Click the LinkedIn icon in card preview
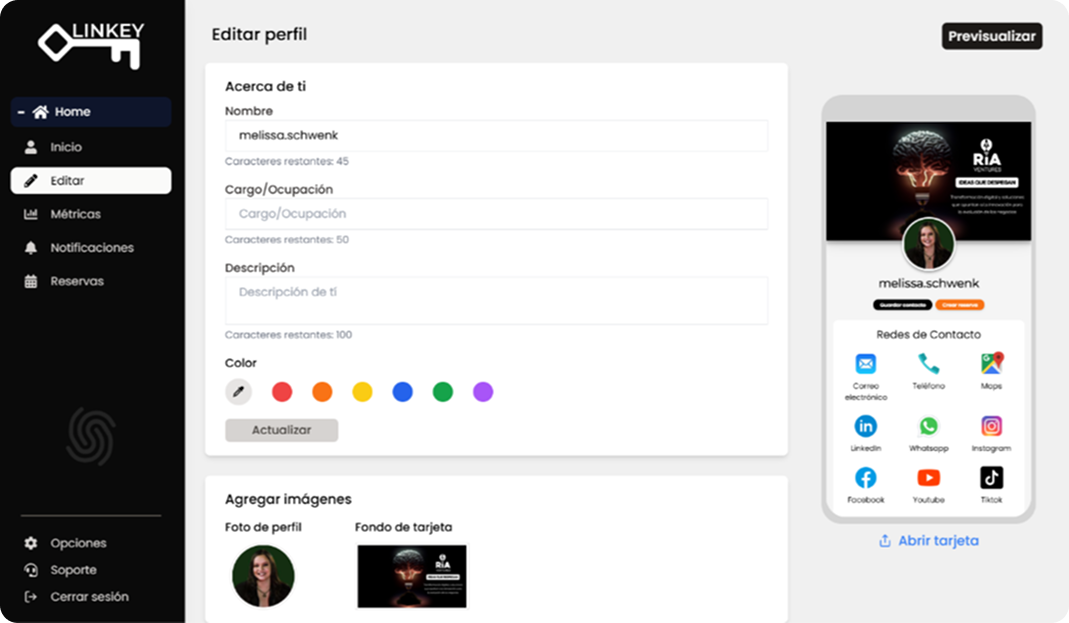 point(865,427)
